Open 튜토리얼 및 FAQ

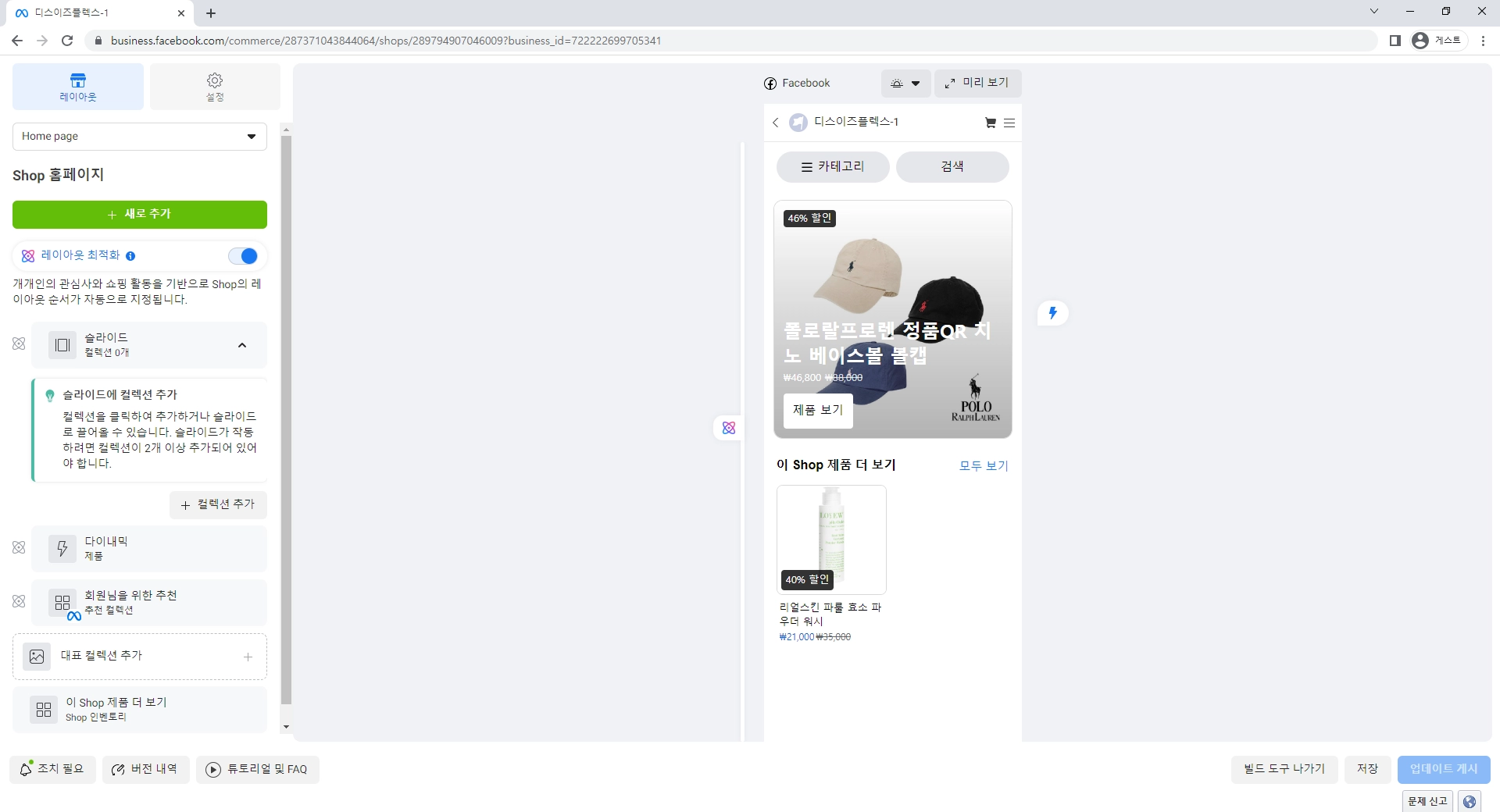tap(258, 770)
